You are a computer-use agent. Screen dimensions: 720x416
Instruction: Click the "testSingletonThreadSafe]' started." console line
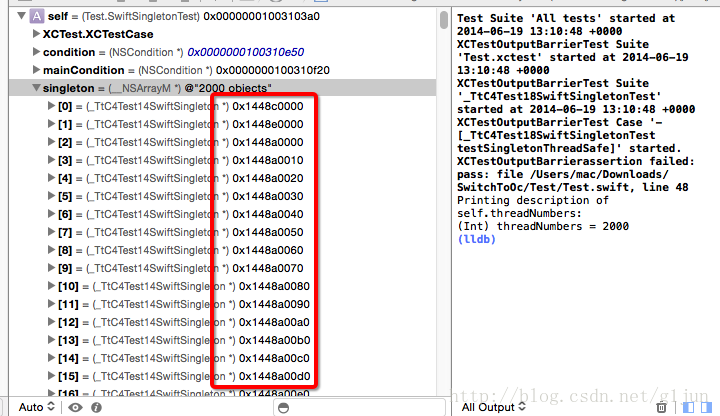[569, 148]
